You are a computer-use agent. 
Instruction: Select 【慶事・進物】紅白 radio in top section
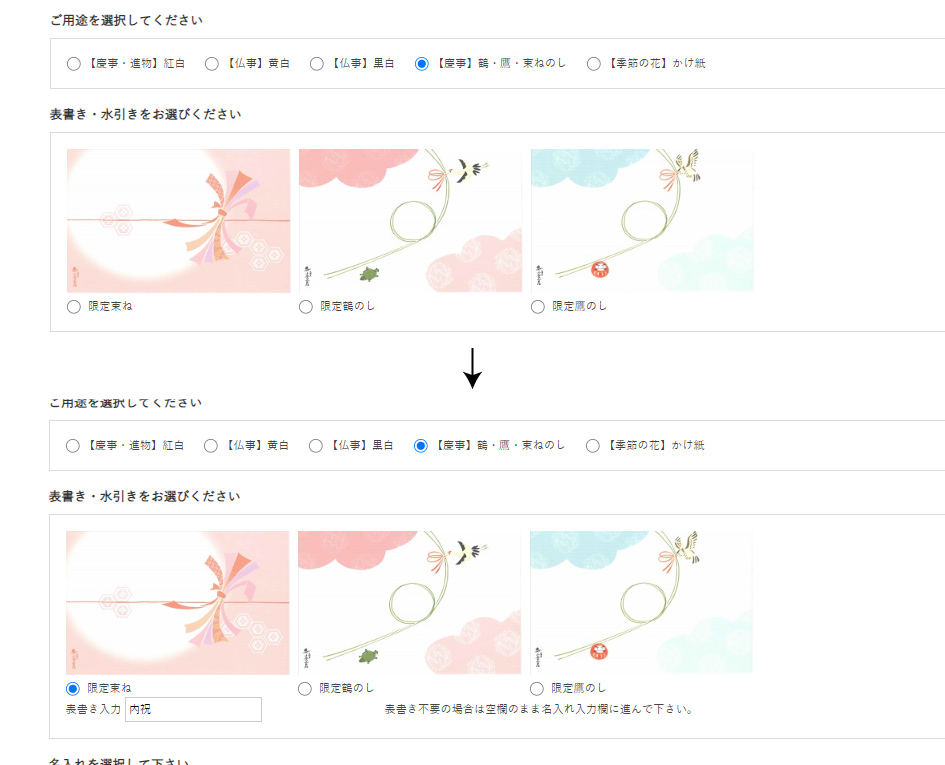74,64
